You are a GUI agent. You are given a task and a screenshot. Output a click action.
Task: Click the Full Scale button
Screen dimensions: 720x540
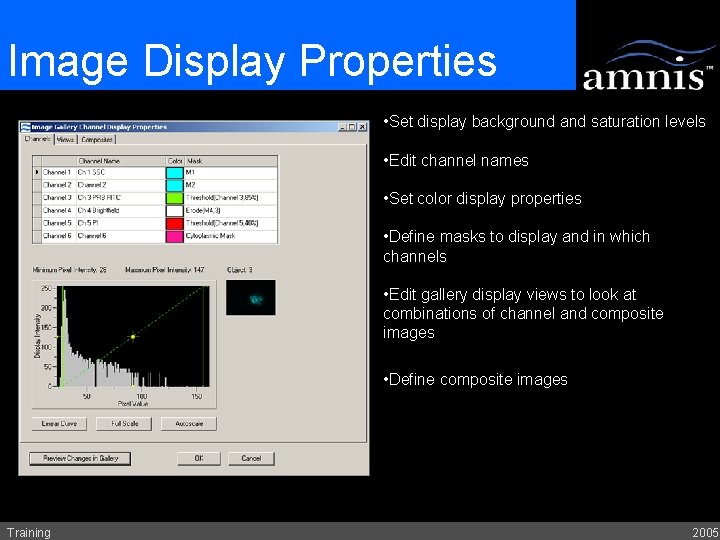pyautogui.click(x=124, y=423)
